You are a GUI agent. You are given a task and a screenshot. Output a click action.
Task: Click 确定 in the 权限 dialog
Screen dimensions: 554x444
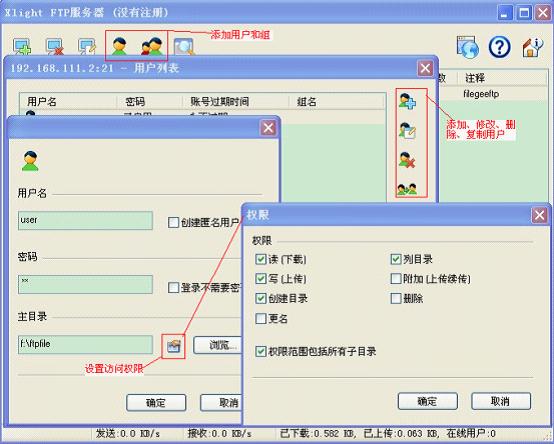click(428, 401)
